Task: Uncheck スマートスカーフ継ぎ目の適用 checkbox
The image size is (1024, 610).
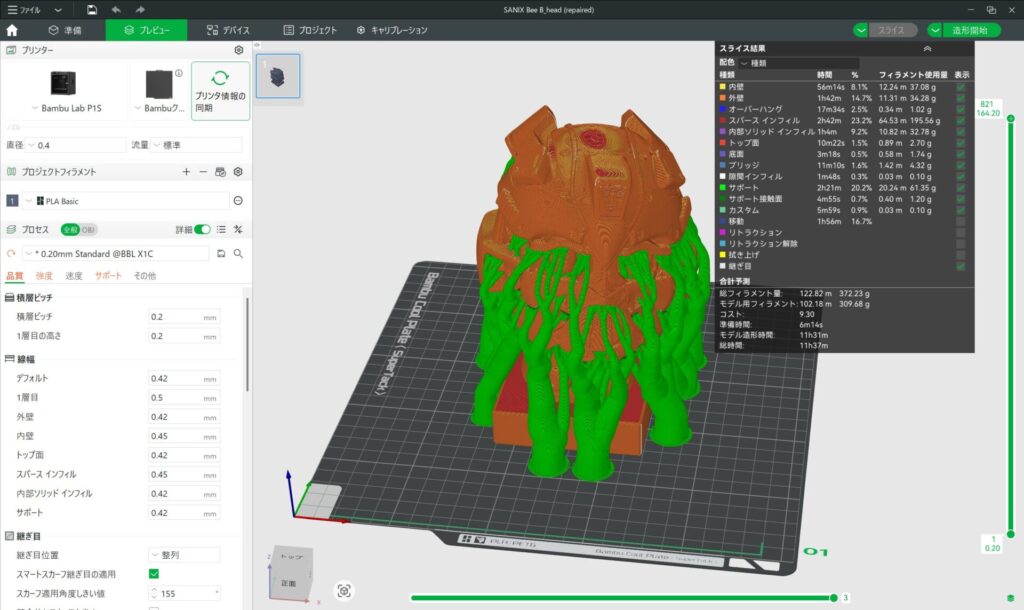Action: [154, 573]
